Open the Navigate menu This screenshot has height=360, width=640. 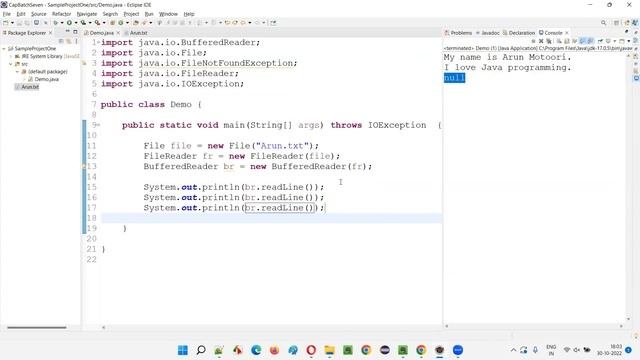coord(87,14)
